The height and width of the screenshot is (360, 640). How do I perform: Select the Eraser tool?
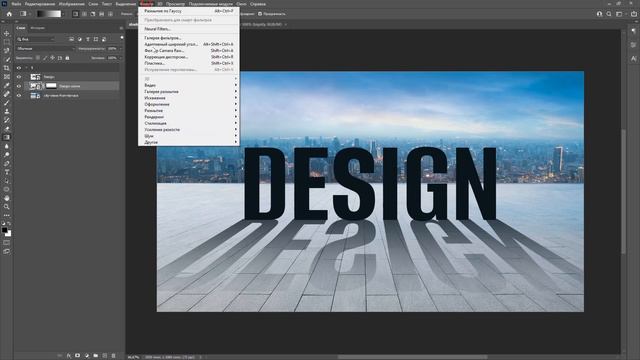(6, 129)
